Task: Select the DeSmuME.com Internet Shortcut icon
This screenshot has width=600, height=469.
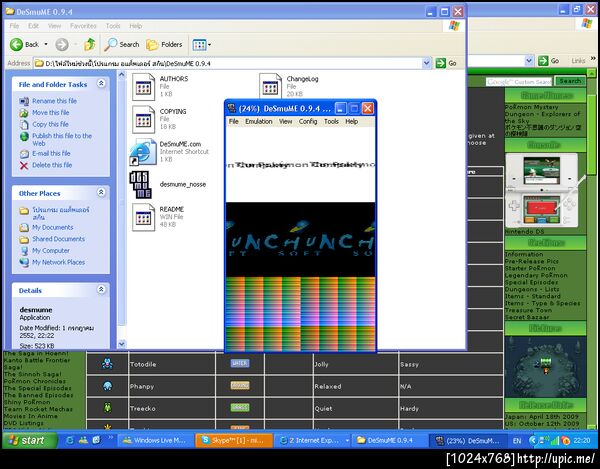Action: 143,152
